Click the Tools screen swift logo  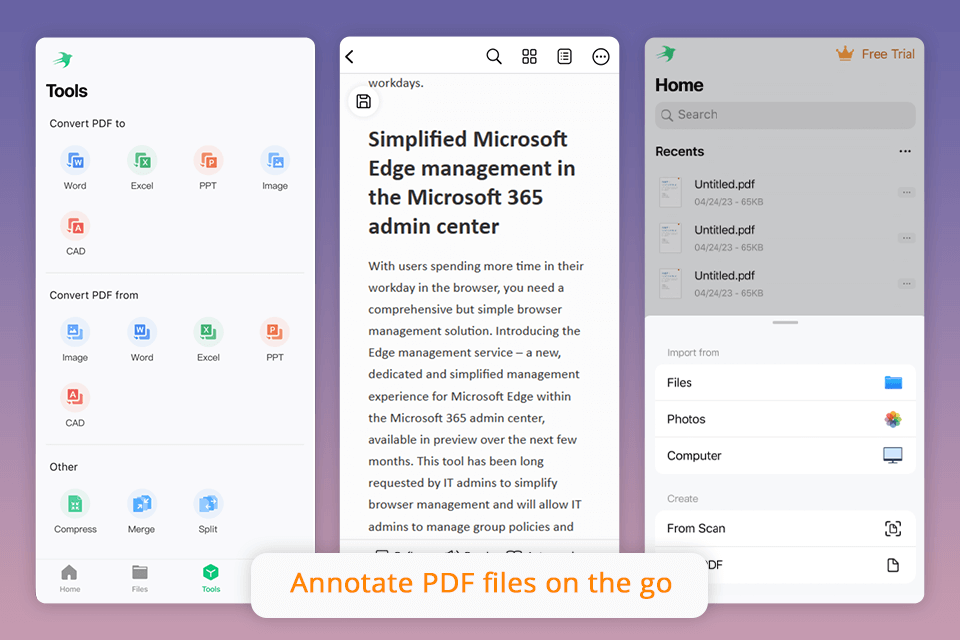[x=63, y=60]
